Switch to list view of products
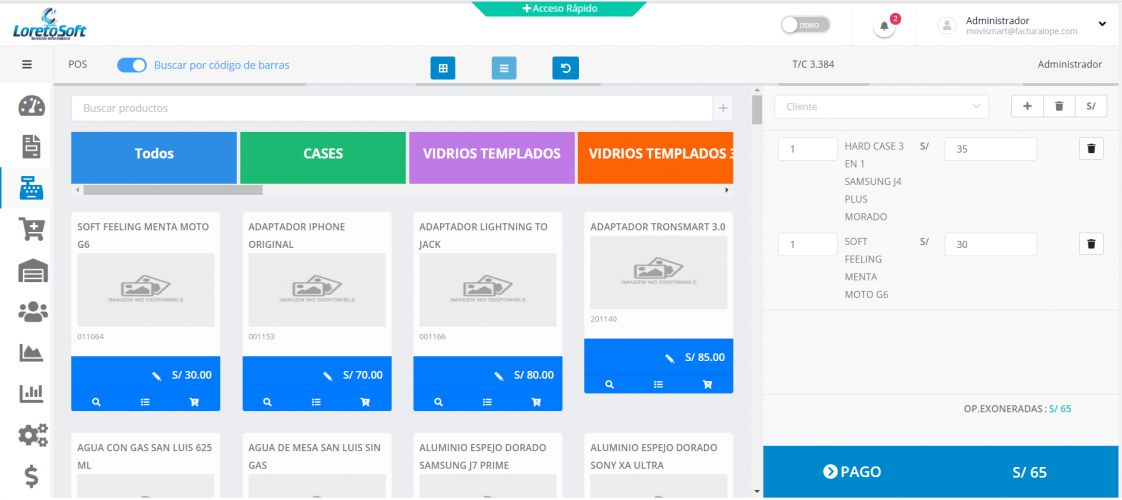Screen dimensions: 1122x500 pos(504,68)
